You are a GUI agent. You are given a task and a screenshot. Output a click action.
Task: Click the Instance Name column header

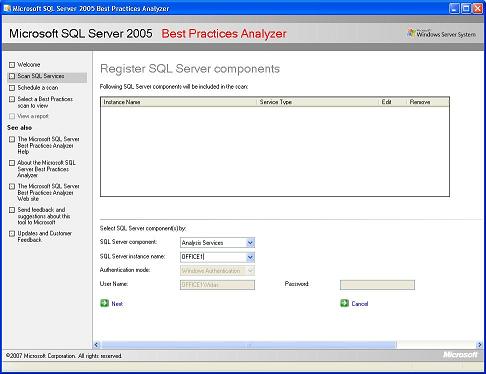click(x=179, y=102)
